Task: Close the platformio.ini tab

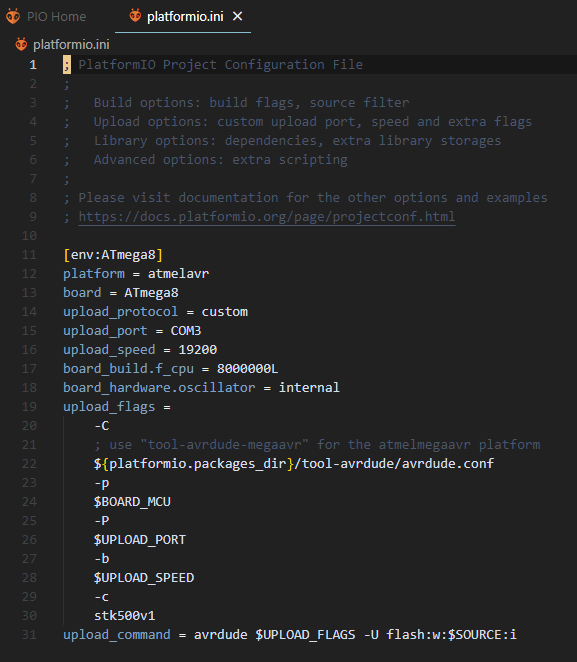Action: (x=238, y=16)
